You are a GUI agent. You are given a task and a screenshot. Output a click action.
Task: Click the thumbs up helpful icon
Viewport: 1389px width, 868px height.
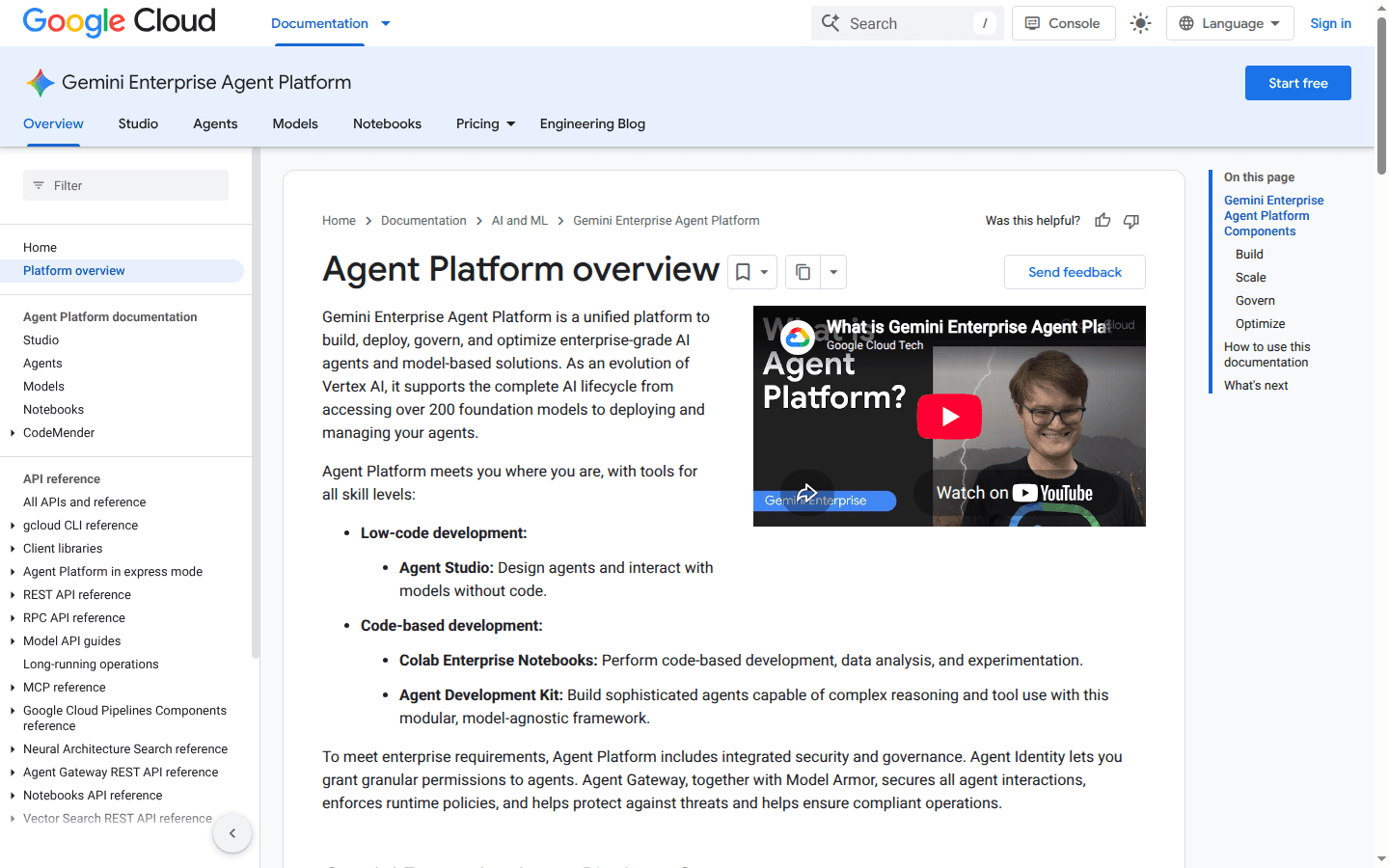[x=1103, y=221]
